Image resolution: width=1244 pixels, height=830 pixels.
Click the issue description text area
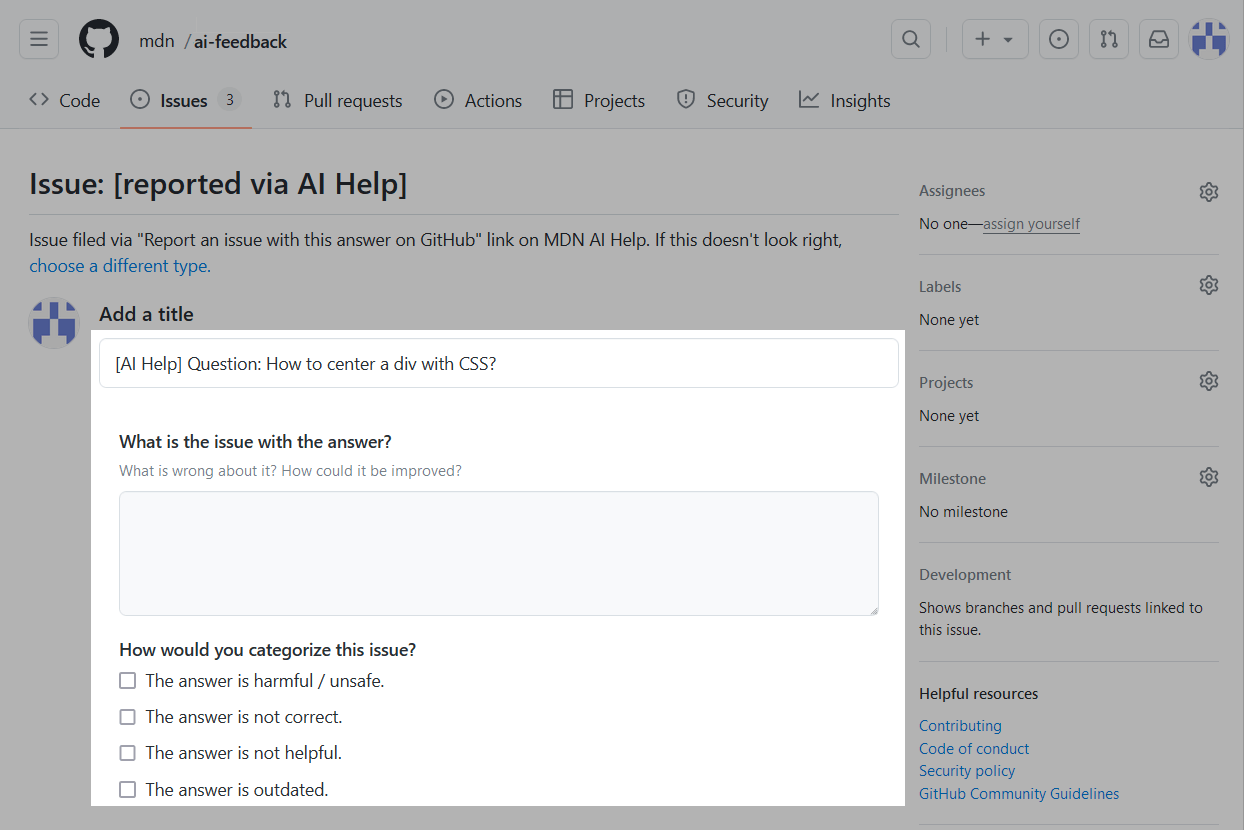[498, 553]
